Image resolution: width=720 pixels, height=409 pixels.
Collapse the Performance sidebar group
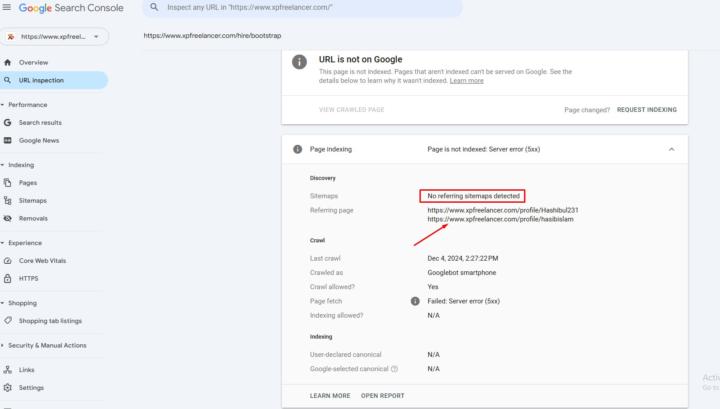pos(3,105)
